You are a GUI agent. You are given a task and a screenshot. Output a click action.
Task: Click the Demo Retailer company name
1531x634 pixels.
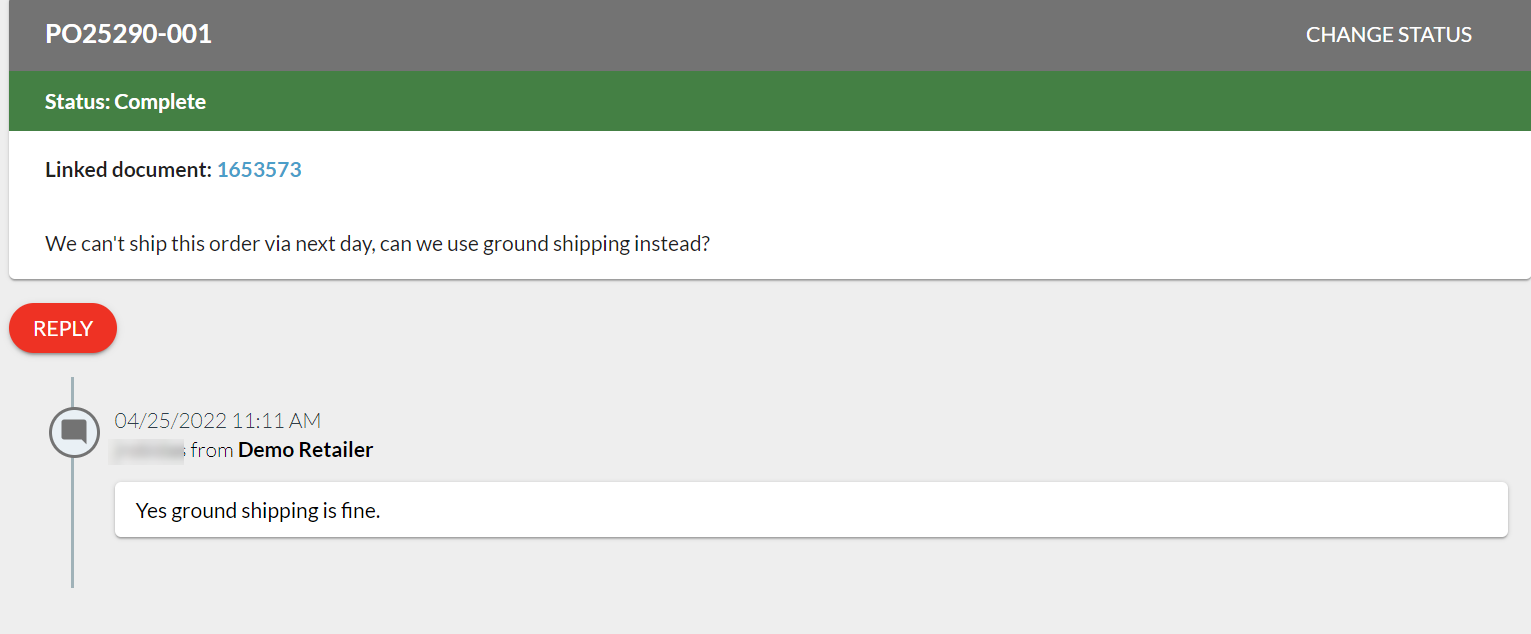click(305, 450)
